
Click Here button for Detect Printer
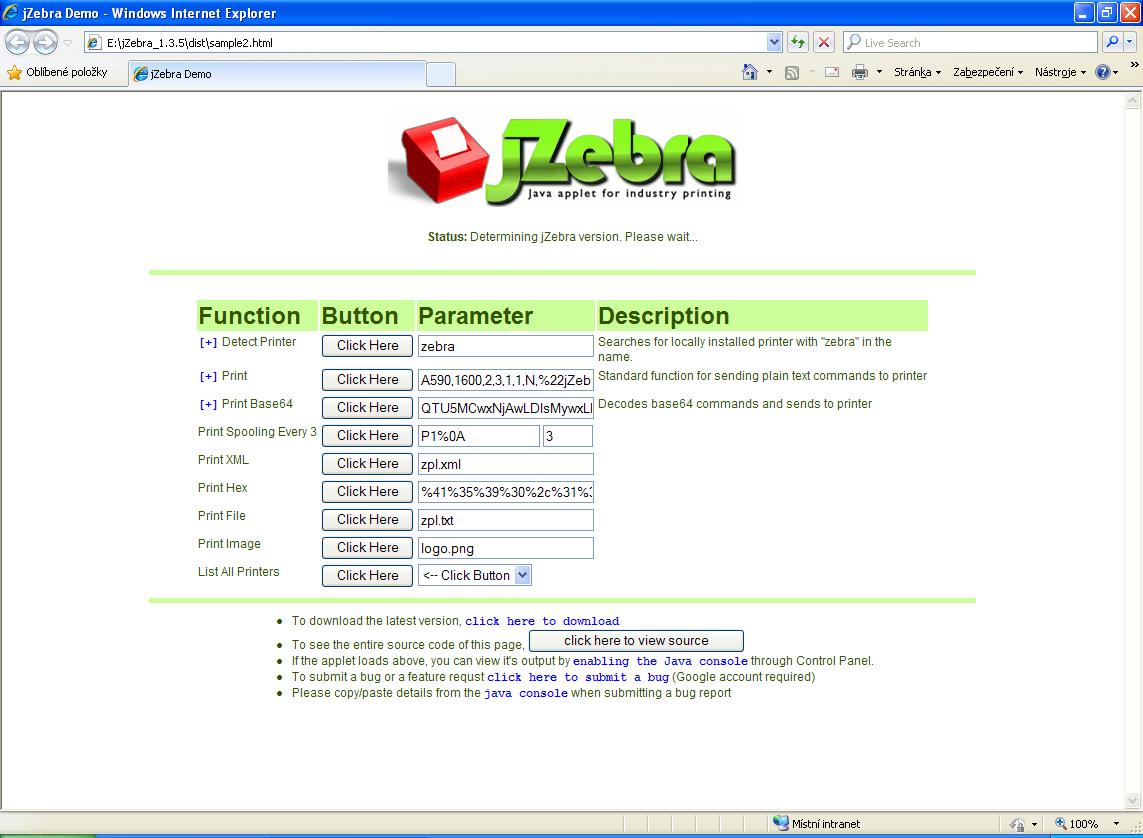367,345
